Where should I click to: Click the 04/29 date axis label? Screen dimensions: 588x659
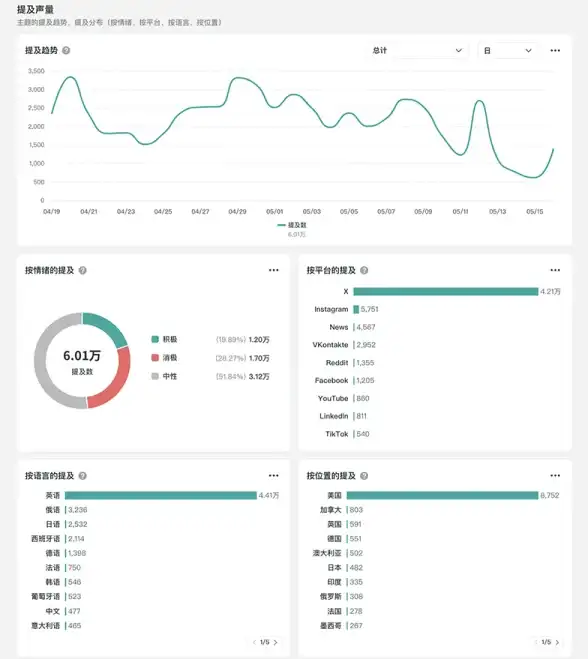(237, 211)
